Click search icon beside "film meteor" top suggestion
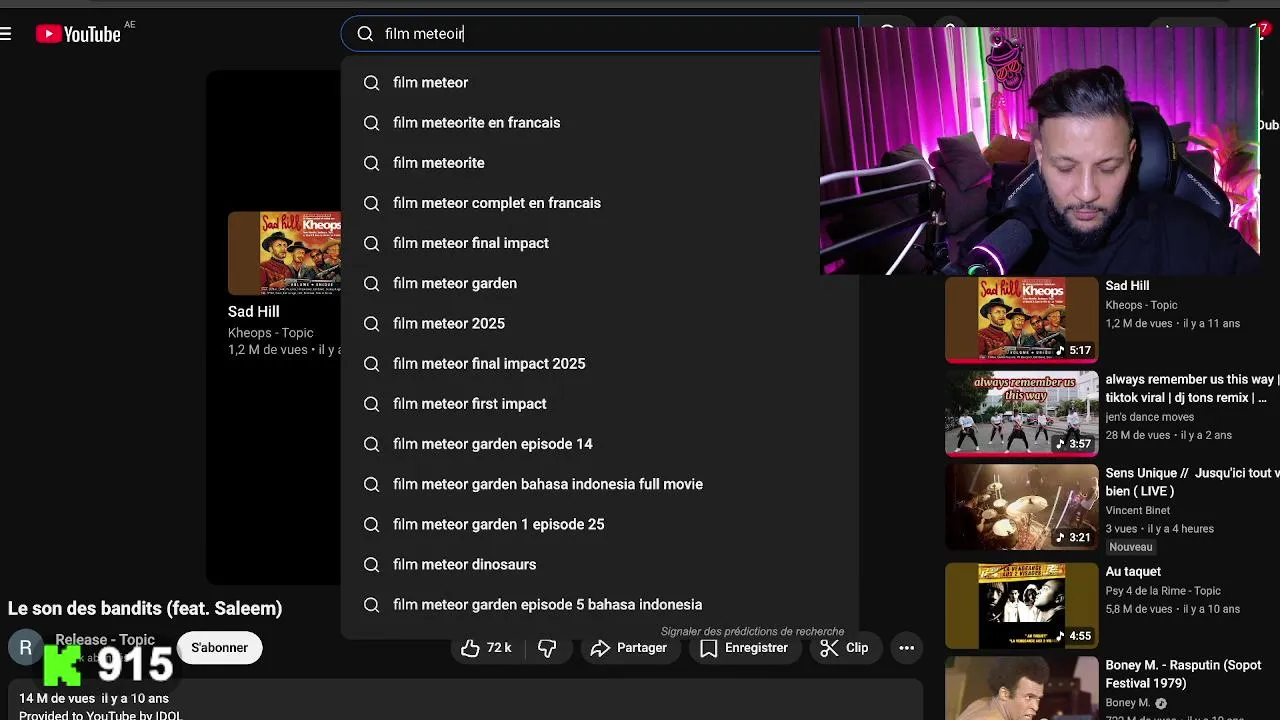Viewport: 1280px width, 720px height. (x=371, y=83)
